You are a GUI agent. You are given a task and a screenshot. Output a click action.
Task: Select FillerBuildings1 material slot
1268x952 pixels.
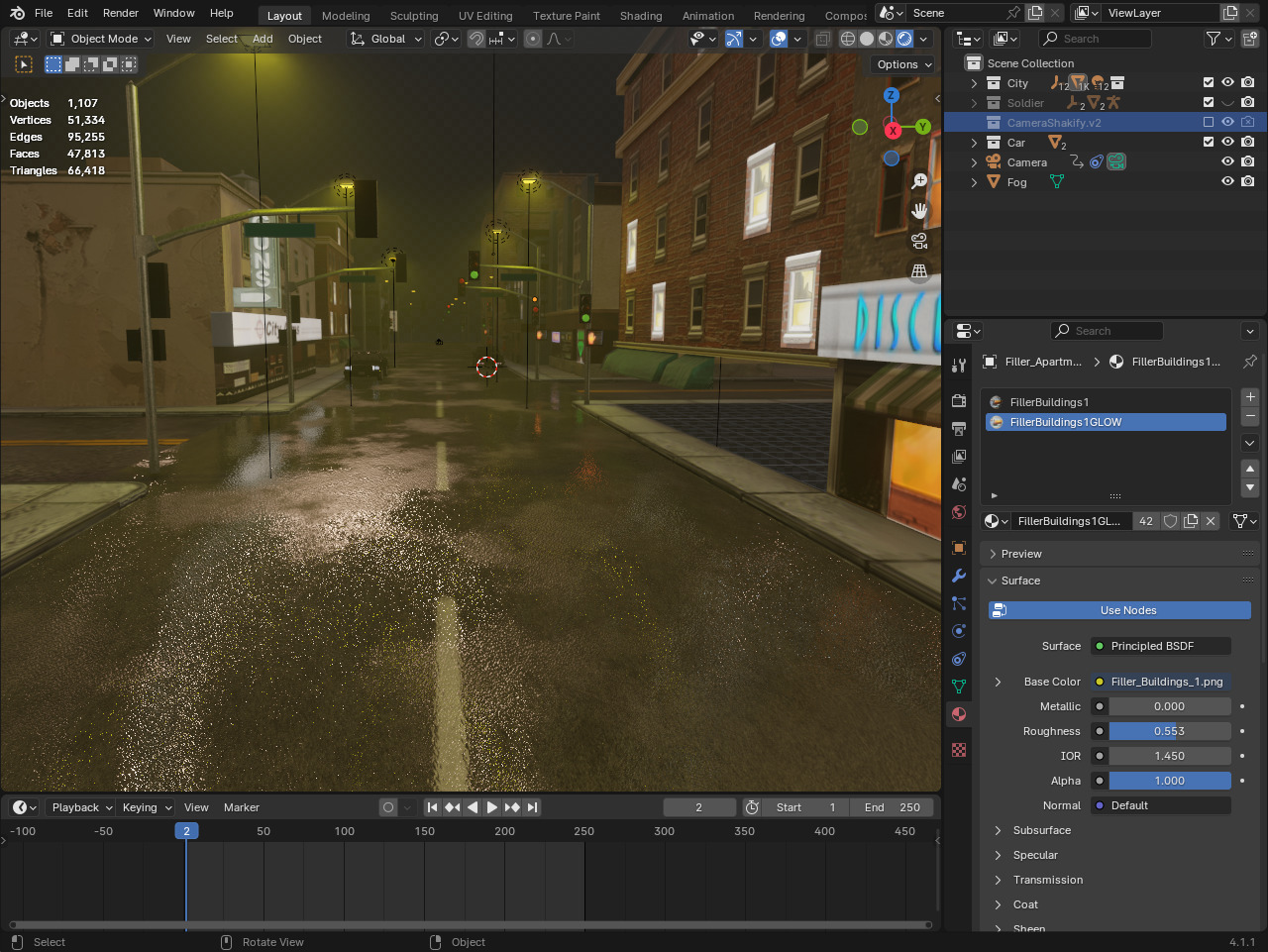pos(1106,402)
